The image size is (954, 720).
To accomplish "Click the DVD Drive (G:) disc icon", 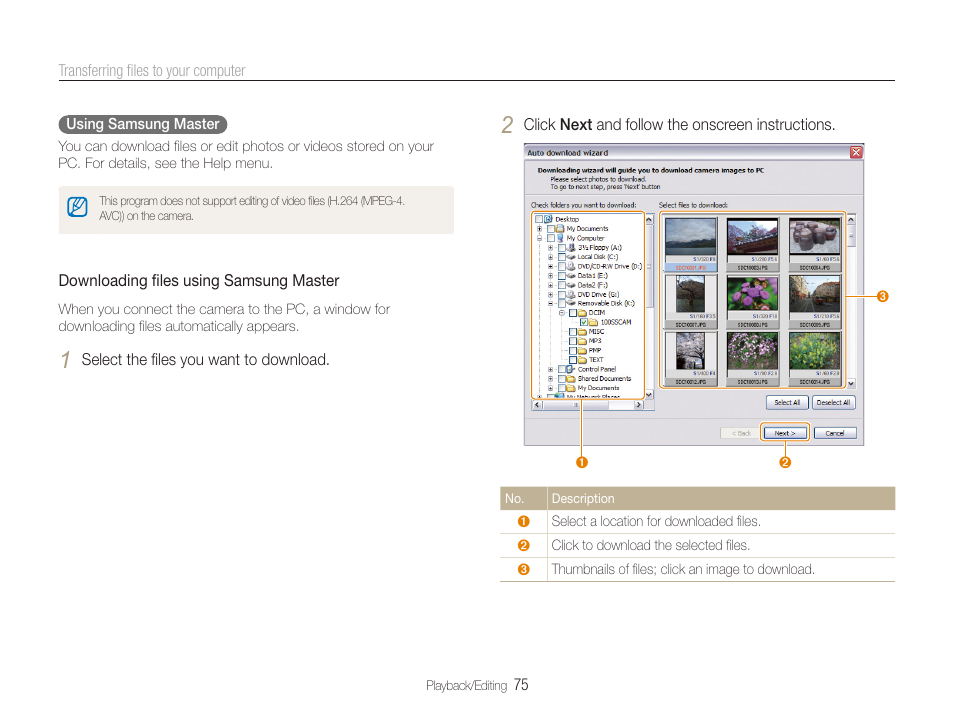I will (x=571, y=295).
